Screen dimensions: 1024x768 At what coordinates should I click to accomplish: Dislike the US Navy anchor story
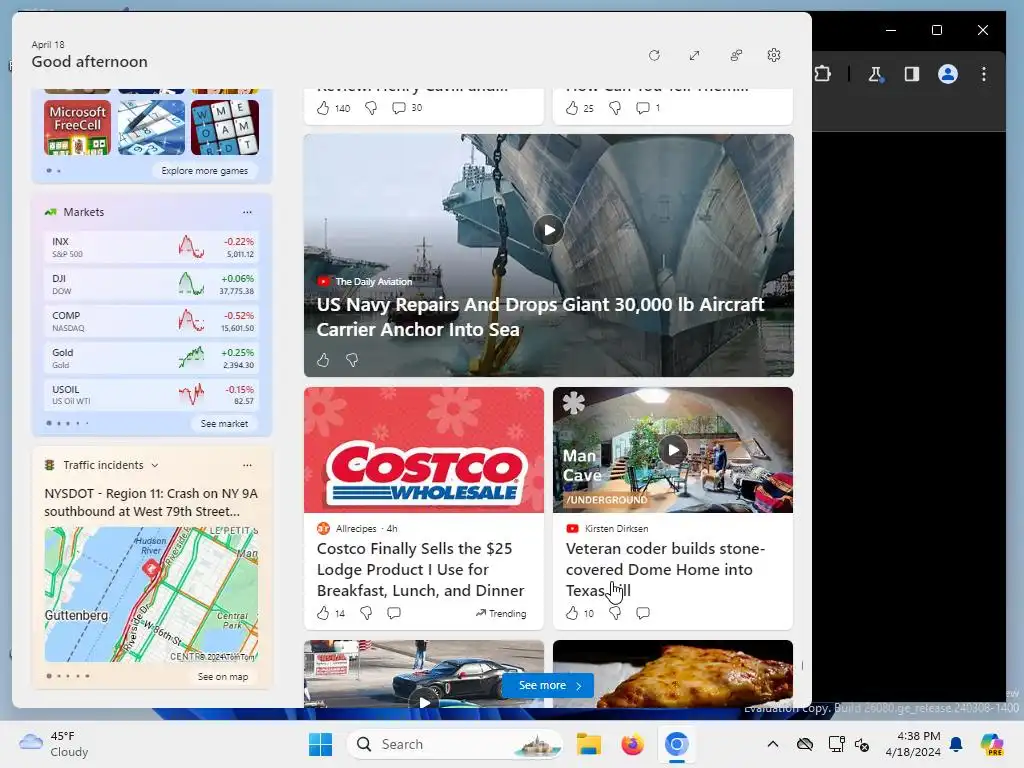(x=352, y=360)
